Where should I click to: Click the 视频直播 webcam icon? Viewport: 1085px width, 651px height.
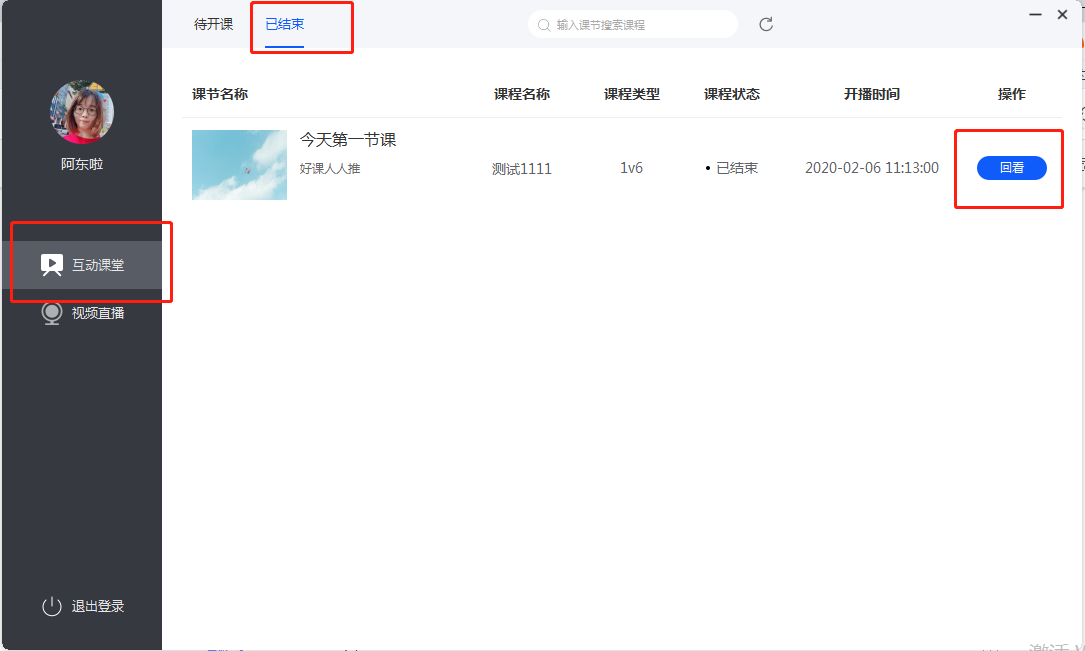pyautogui.click(x=52, y=313)
